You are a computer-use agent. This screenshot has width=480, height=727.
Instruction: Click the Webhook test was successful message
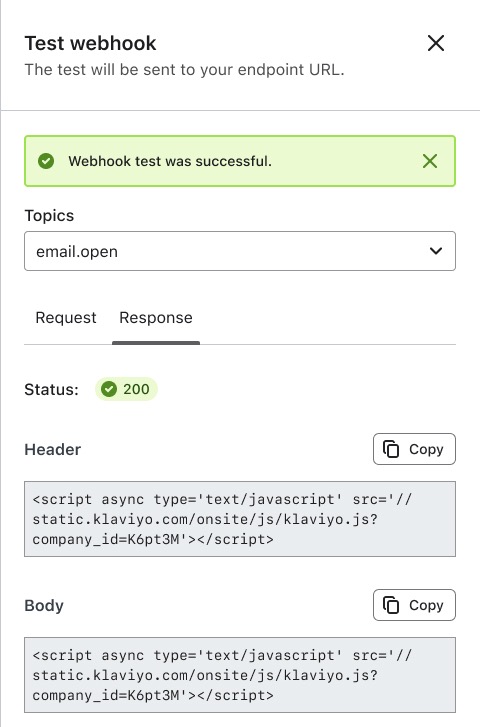(170, 161)
